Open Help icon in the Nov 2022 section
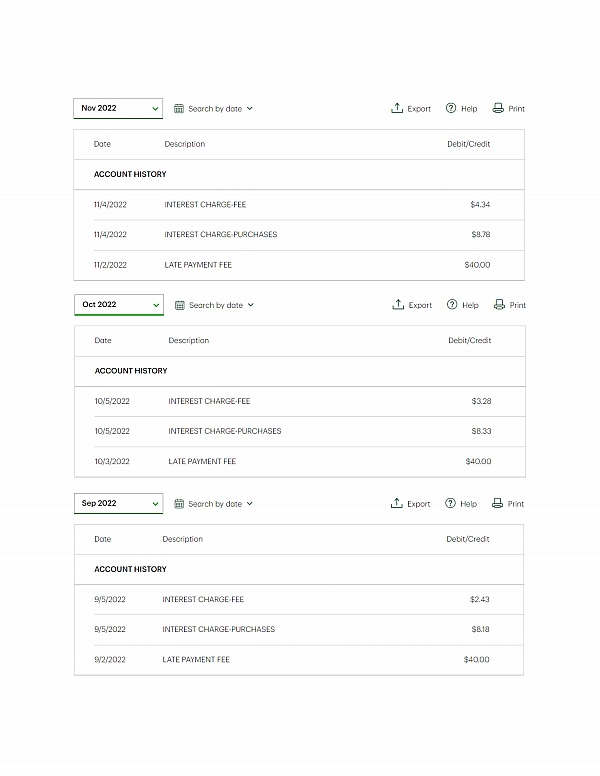600x776 pixels. (x=450, y=108)
